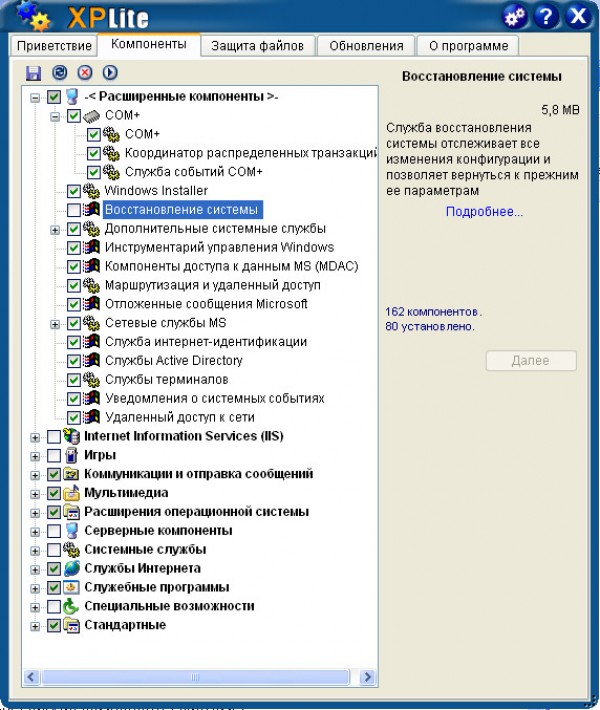Open the settings gears button in title bar

pyautogui.click(x=515, y=17)
